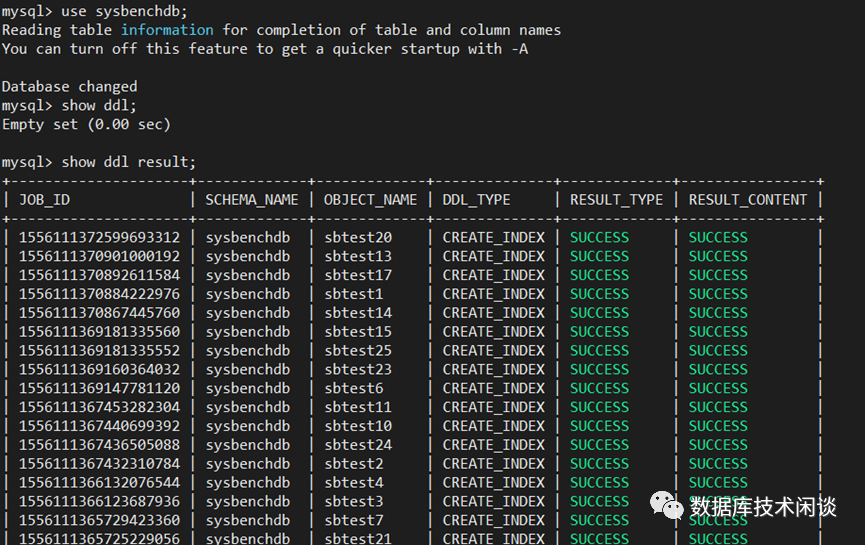Click the "Database changed" message line
865x545 pixels.
pyautogui.click(x=69, y=86)
